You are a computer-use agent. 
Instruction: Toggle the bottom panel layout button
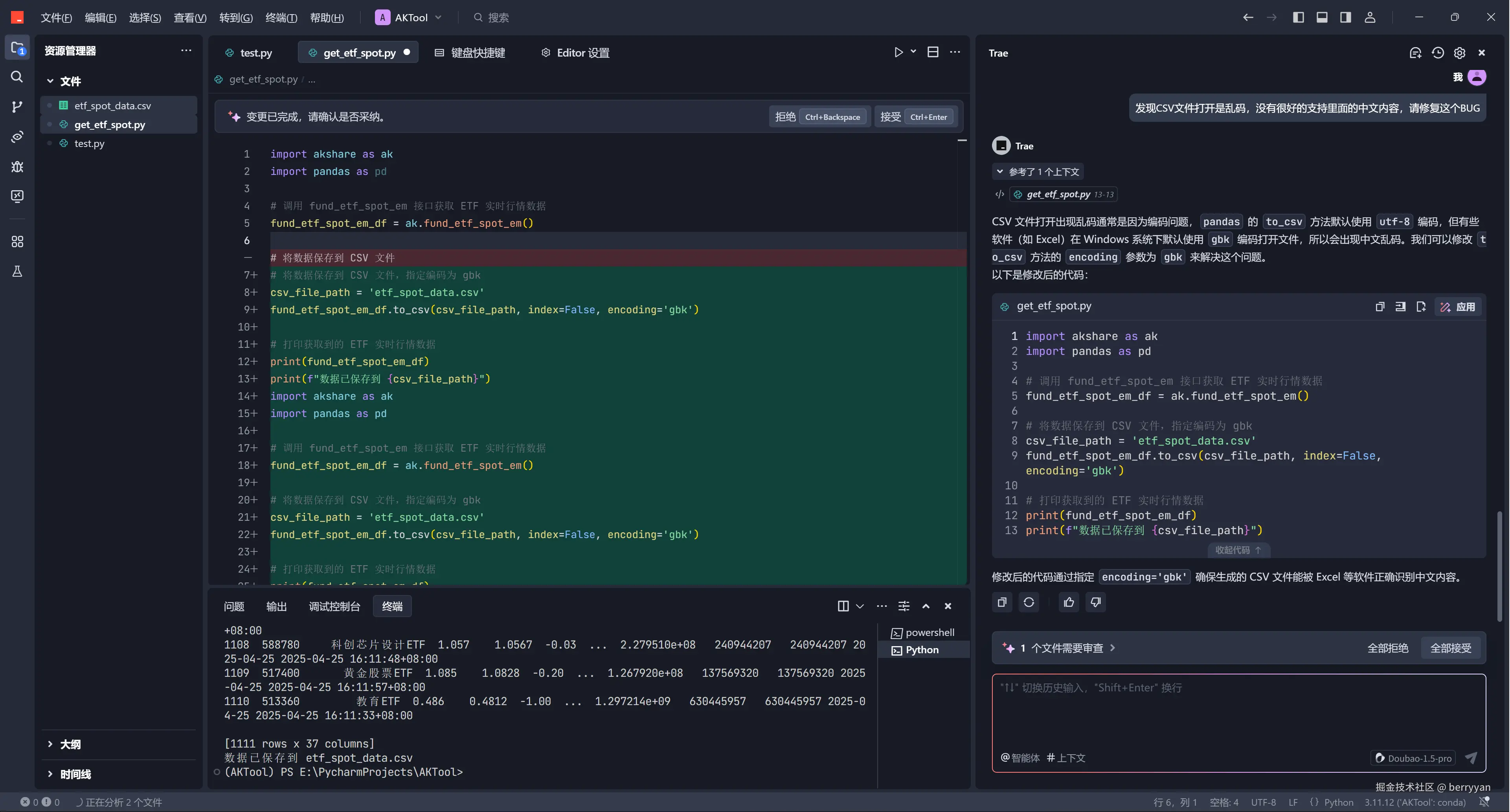pos(1322,17)
